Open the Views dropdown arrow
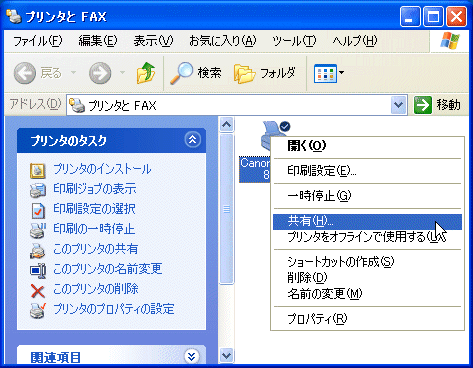This screenshot has width=473, height=368. [341, 72]
